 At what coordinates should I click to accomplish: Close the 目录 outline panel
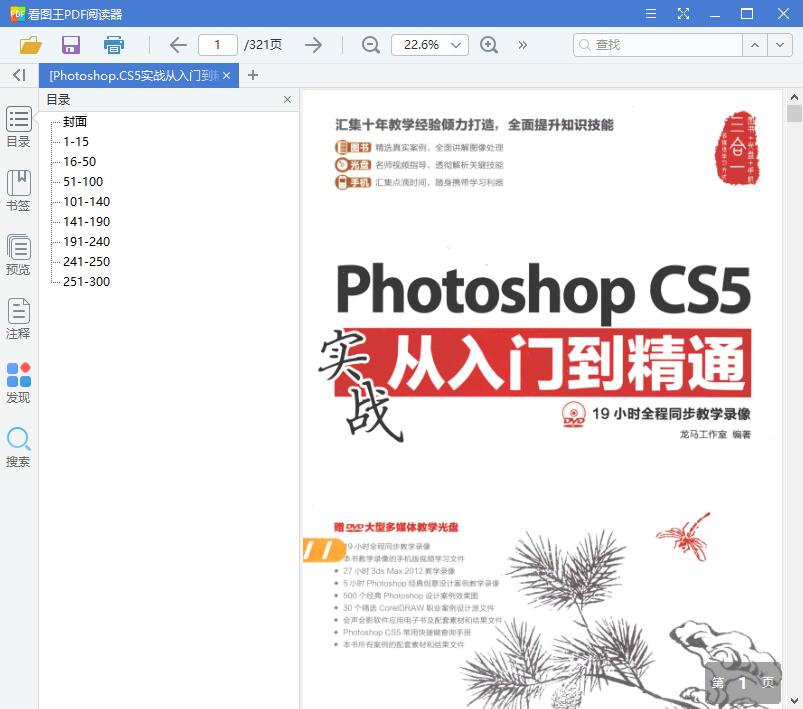pyautogui.click(x=287, y=100)
